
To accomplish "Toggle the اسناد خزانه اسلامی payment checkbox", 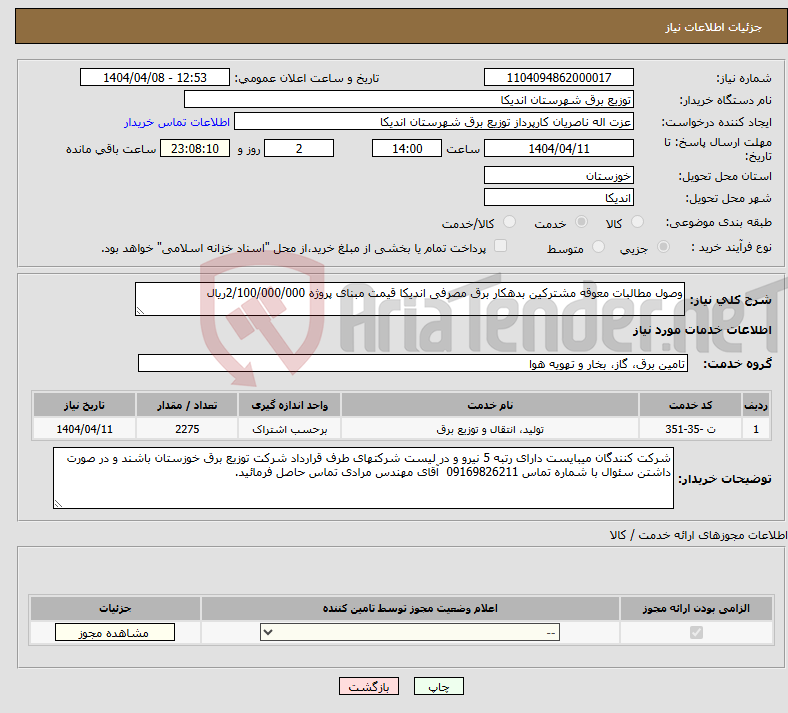I will [x=500, y=246].
